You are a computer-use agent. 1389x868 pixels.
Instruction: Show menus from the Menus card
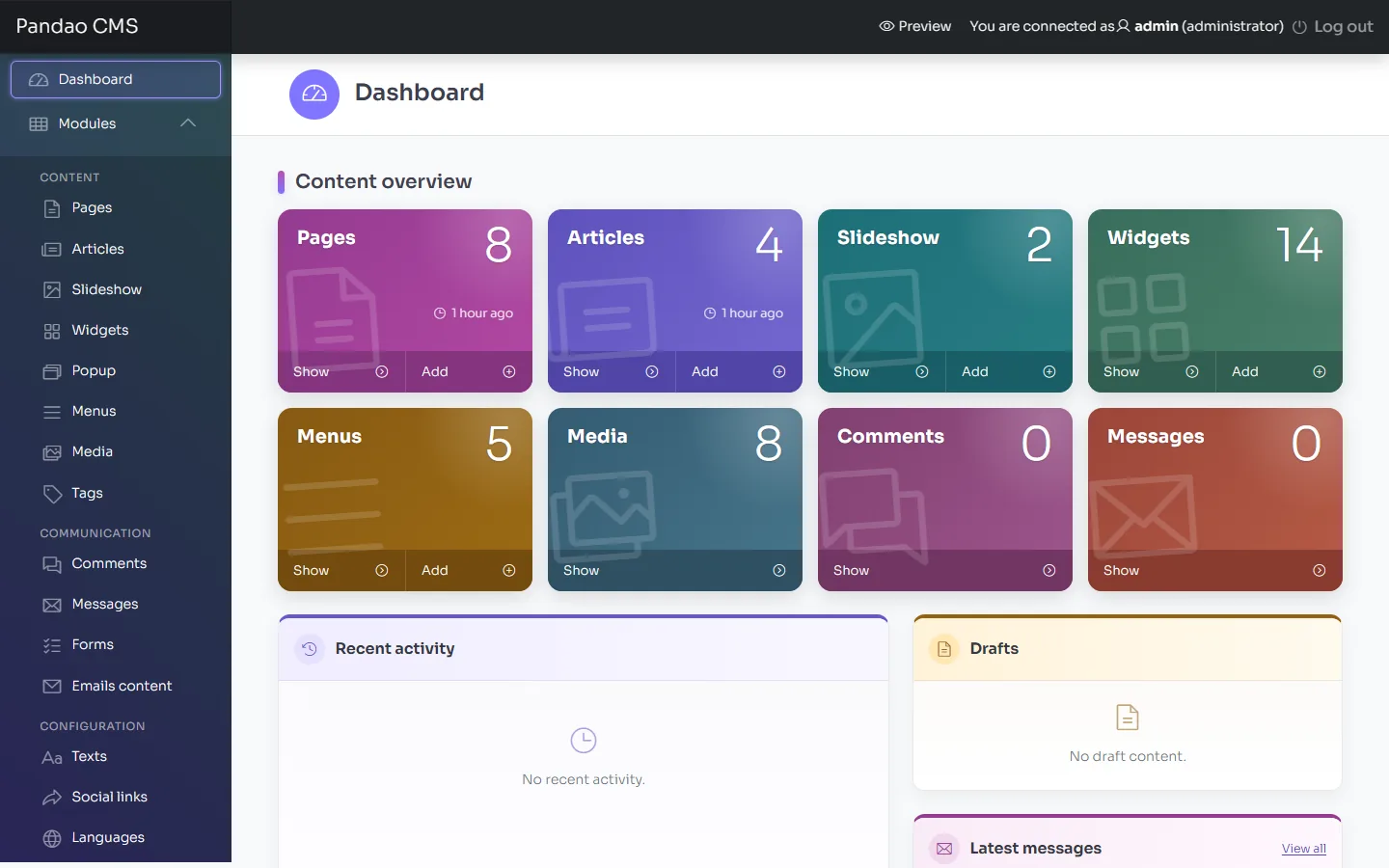point(340,570)
